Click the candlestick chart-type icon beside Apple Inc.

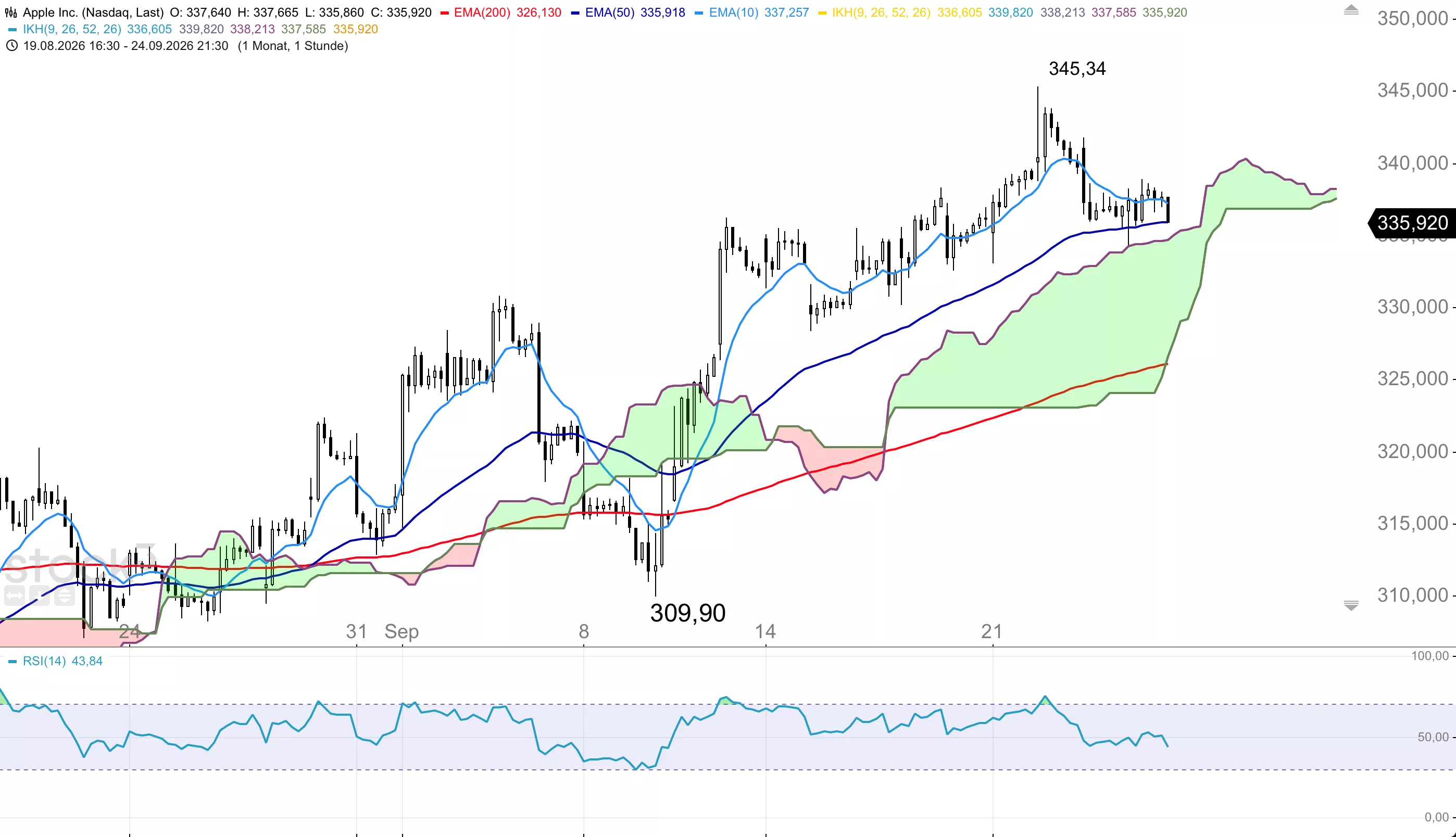[11, 12]
